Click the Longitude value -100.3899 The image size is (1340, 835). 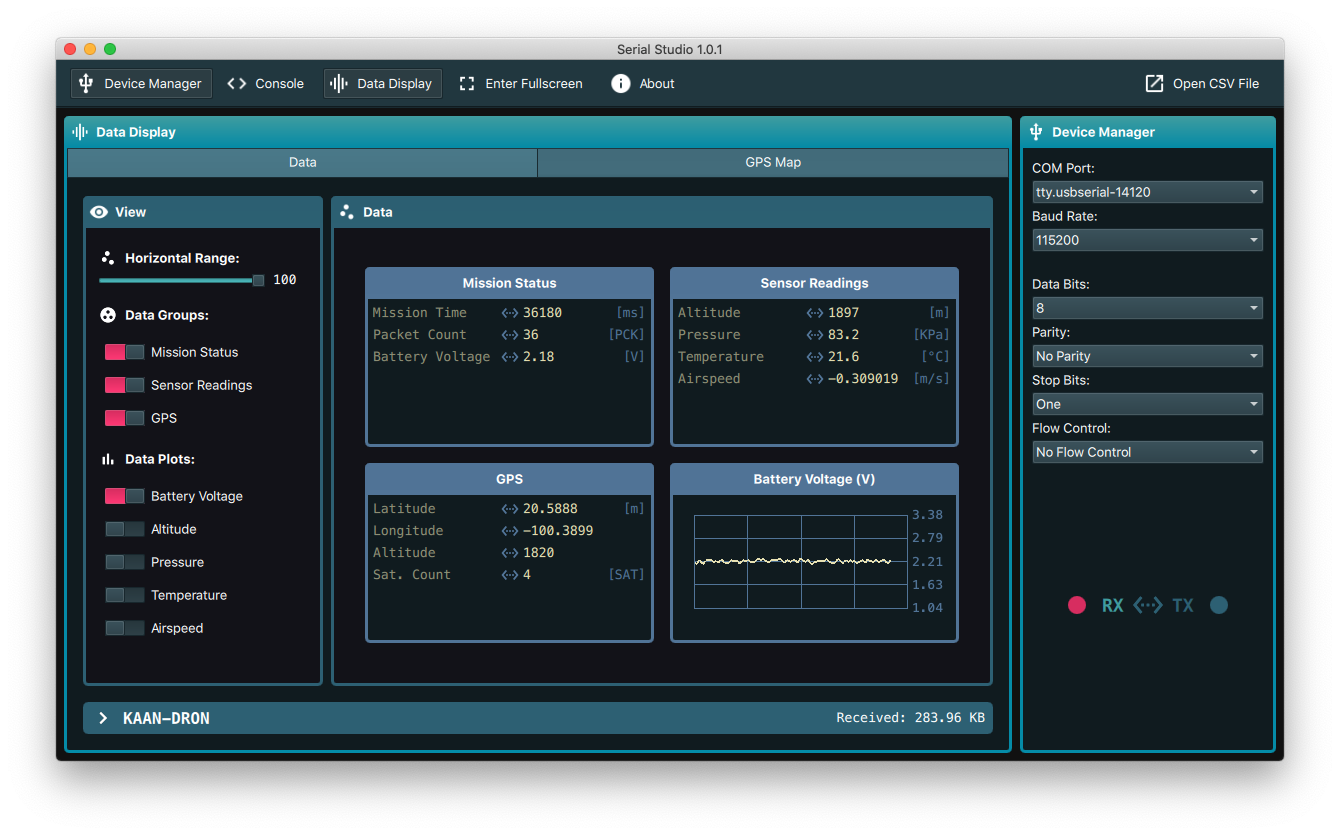[x=558, y=531]
